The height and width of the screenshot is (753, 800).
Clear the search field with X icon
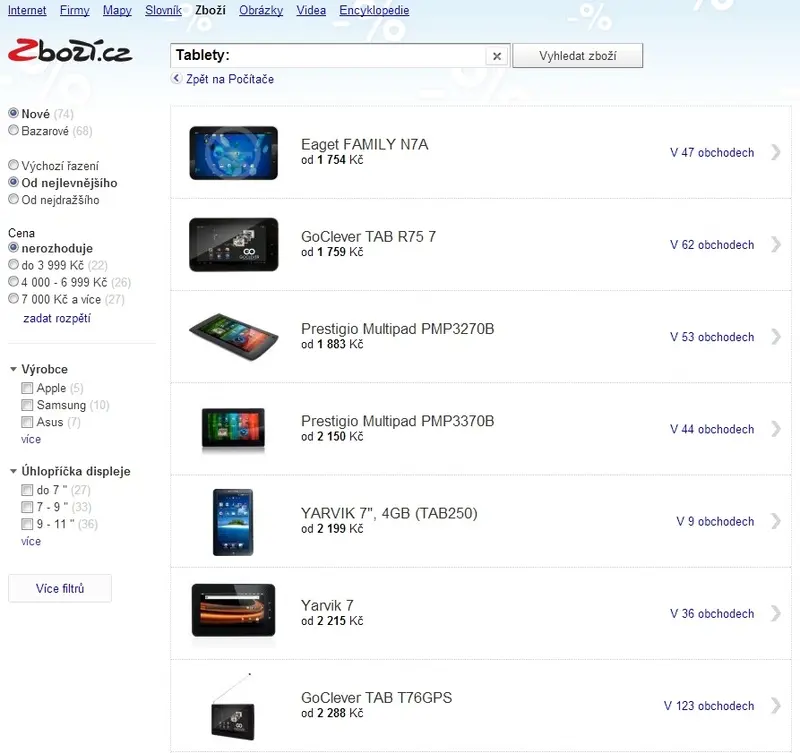click(497, 56)
